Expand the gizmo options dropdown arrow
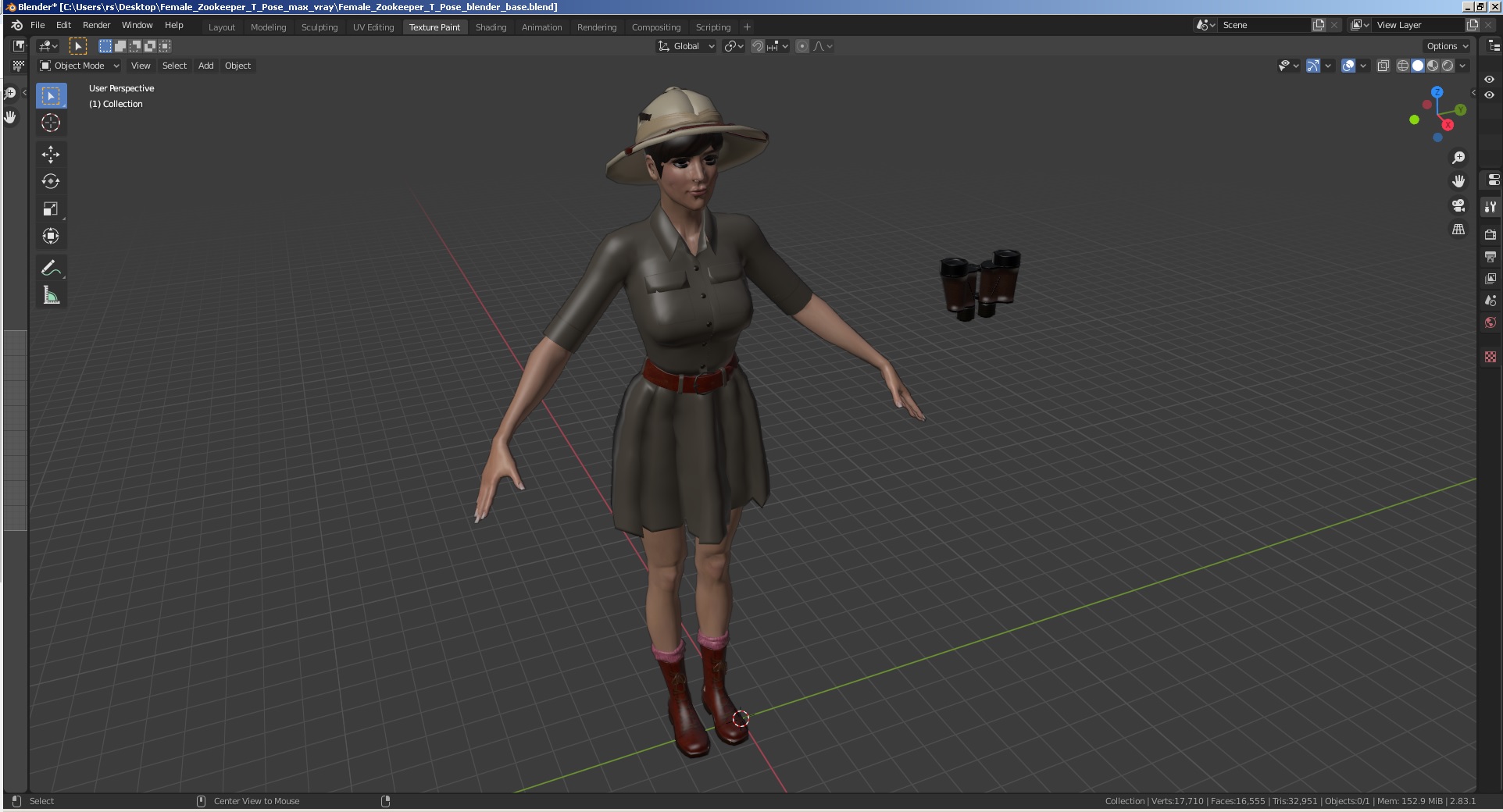Viewport: 1503px width, 812px height. point(1328,66)
